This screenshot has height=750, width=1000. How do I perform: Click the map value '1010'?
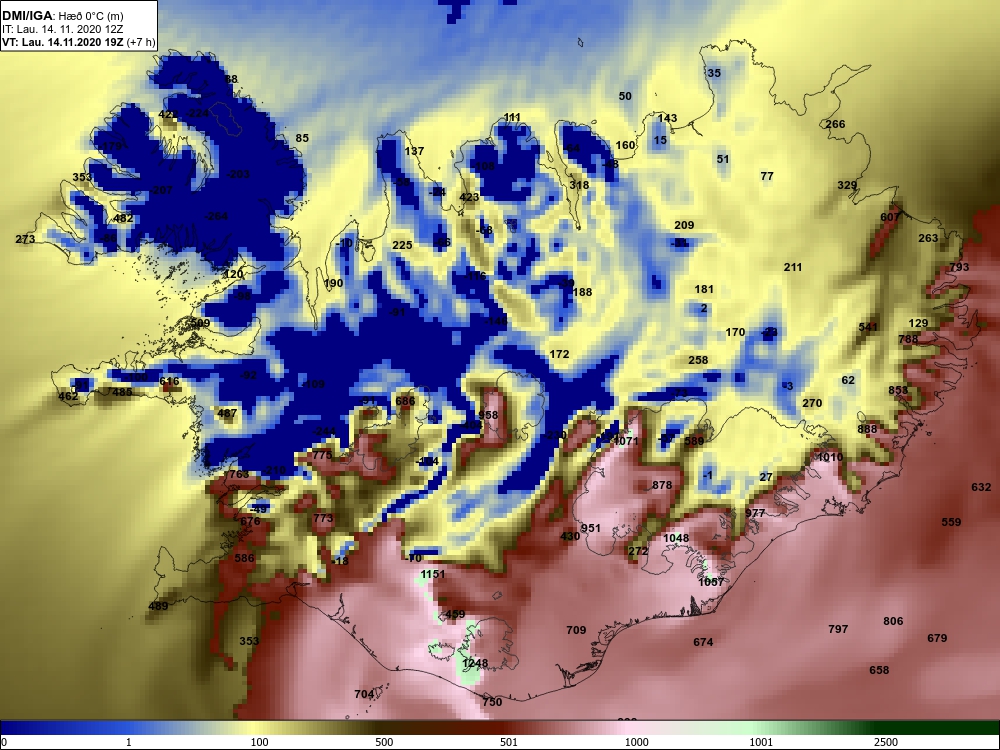[830, 457]
